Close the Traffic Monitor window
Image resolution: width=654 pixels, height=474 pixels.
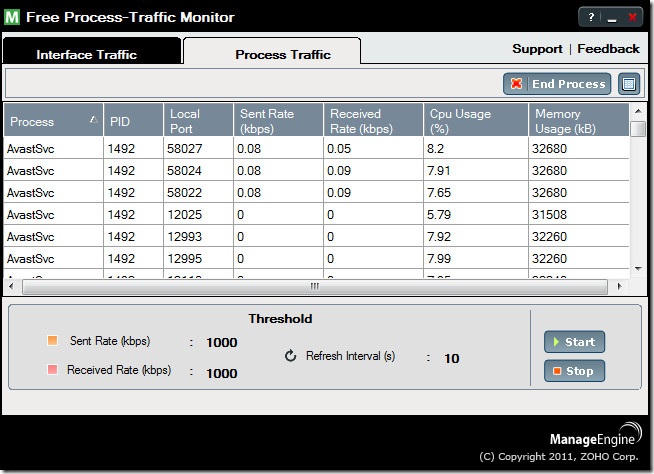tap(632, 17)
